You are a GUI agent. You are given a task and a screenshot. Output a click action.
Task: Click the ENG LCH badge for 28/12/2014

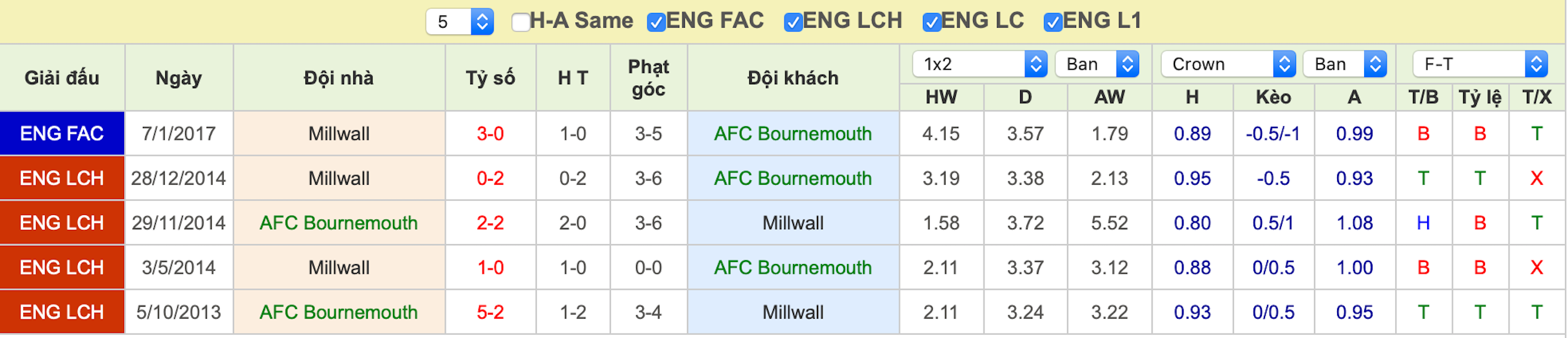[x=62, y=178]
